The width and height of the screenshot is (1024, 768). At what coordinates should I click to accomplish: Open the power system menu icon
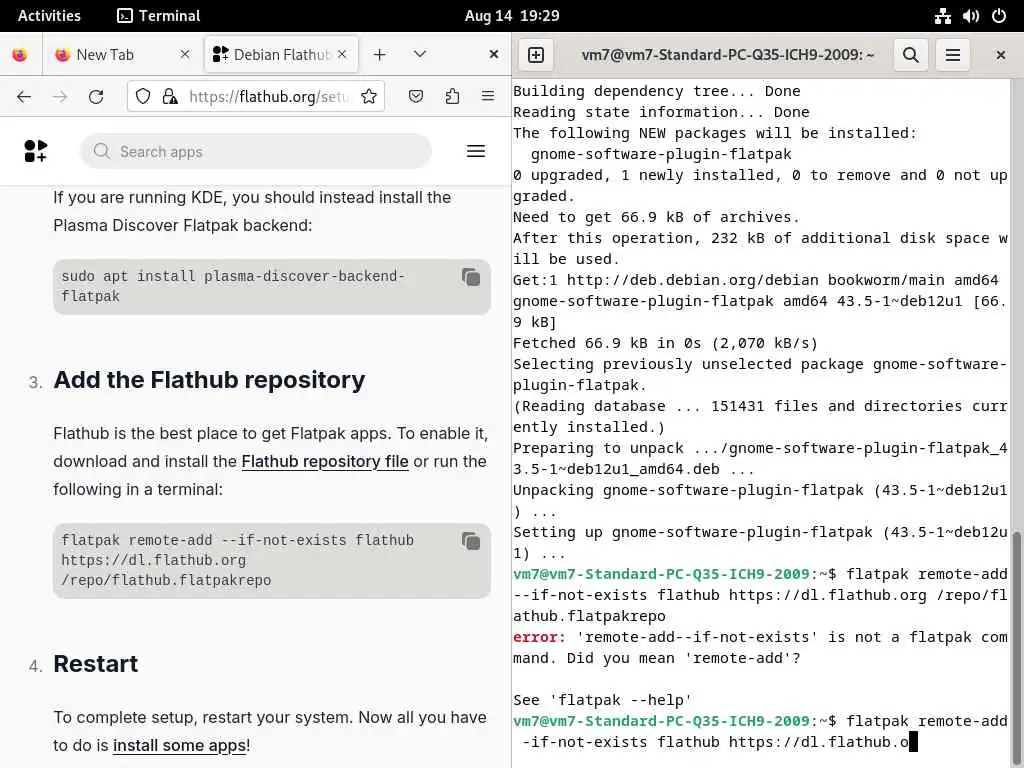click(999, 16)
